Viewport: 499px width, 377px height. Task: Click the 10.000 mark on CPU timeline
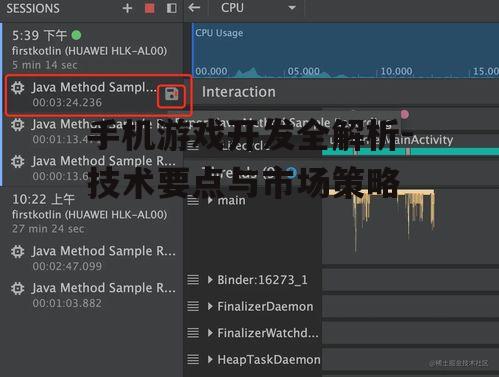[396, 71]
